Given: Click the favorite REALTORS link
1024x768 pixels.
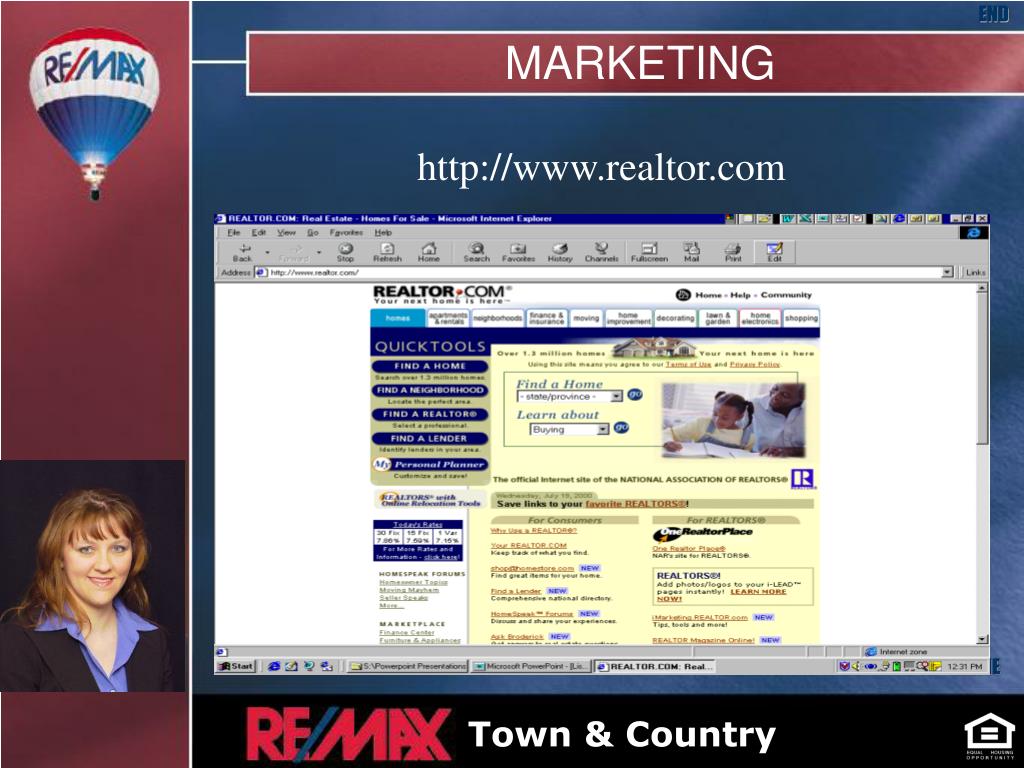Looking at the screenshot, I should click(x=635, y=504).
